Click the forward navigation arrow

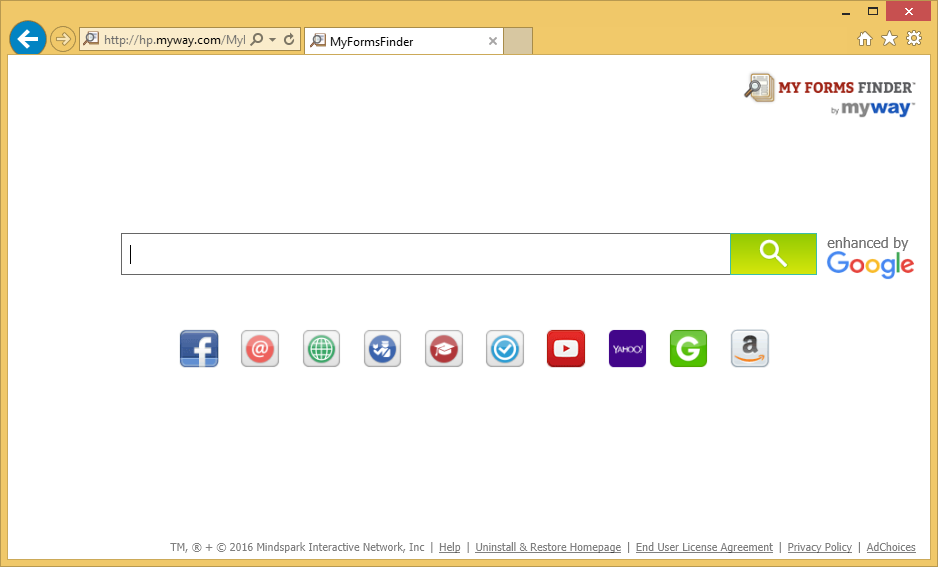click(x=62, y=39)
